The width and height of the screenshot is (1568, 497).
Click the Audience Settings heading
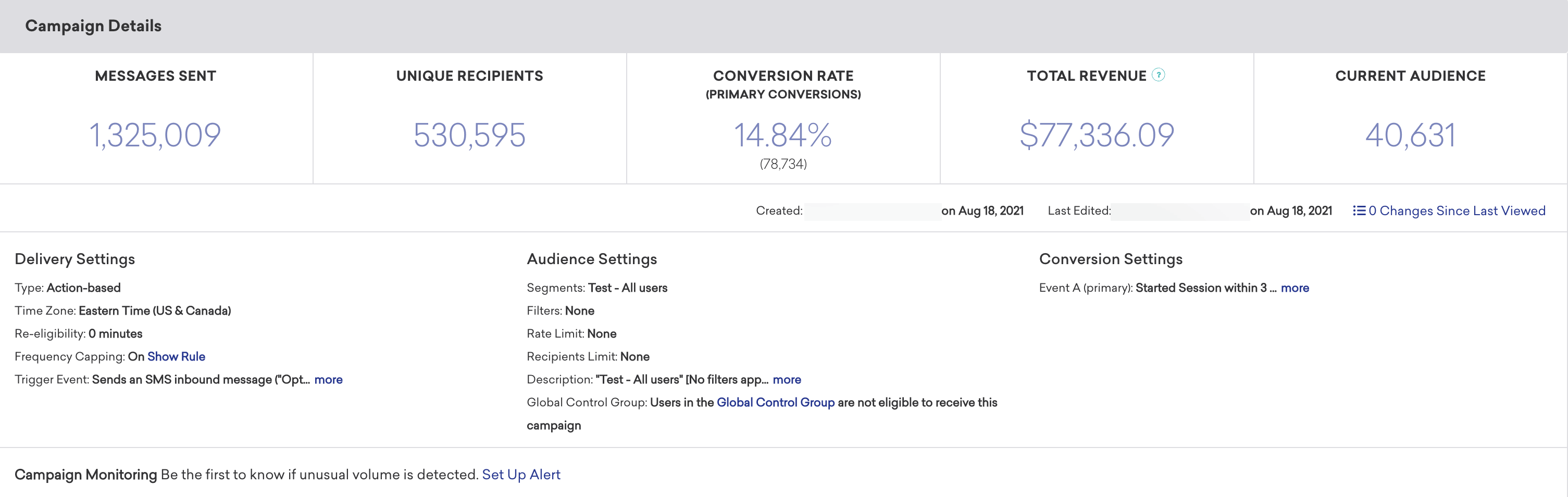coord(592,259)
